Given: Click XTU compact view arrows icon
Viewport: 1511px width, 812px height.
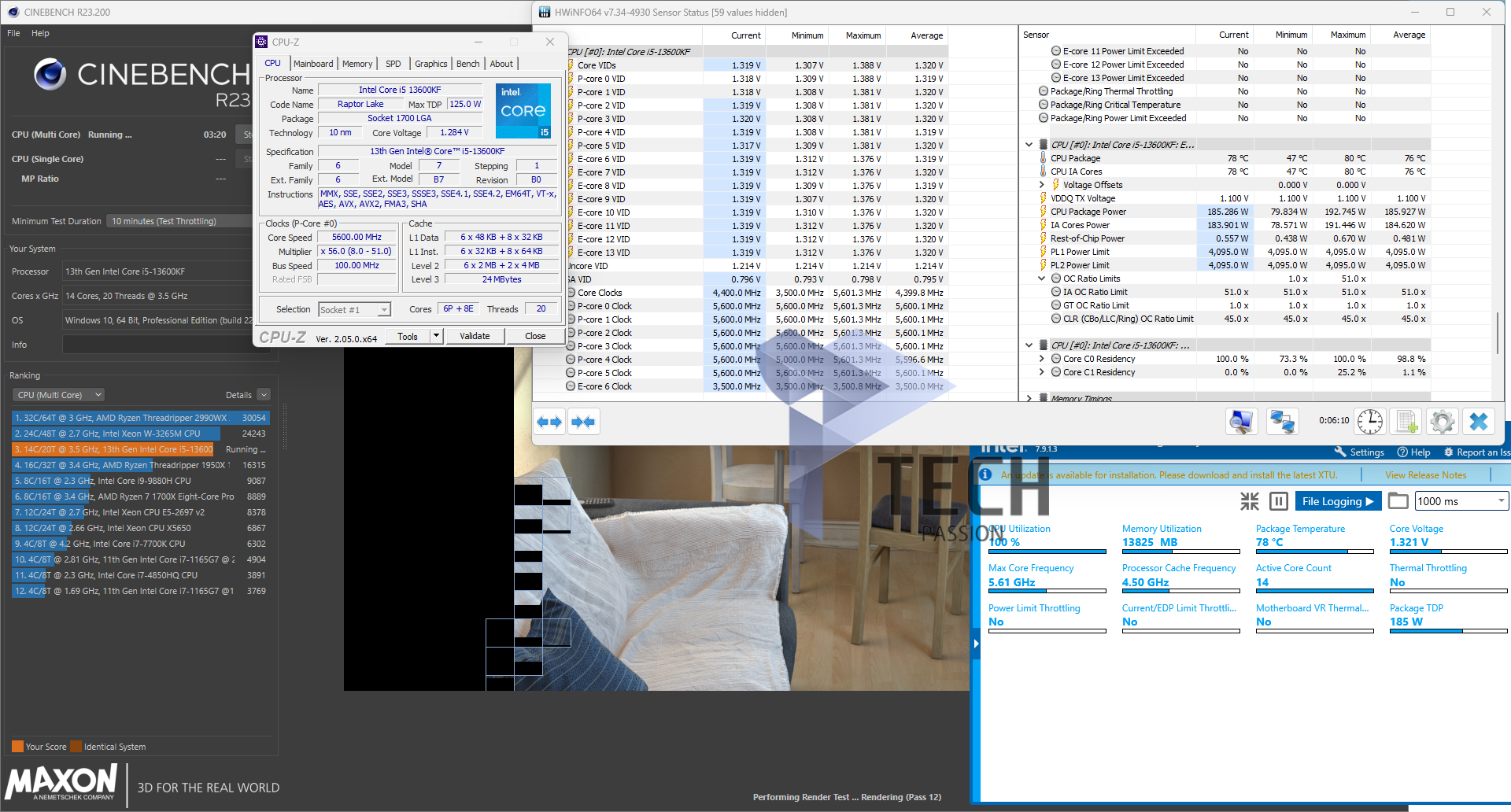Looking at the screenshot, I should pyautogui.click(x=1250, y=501).
